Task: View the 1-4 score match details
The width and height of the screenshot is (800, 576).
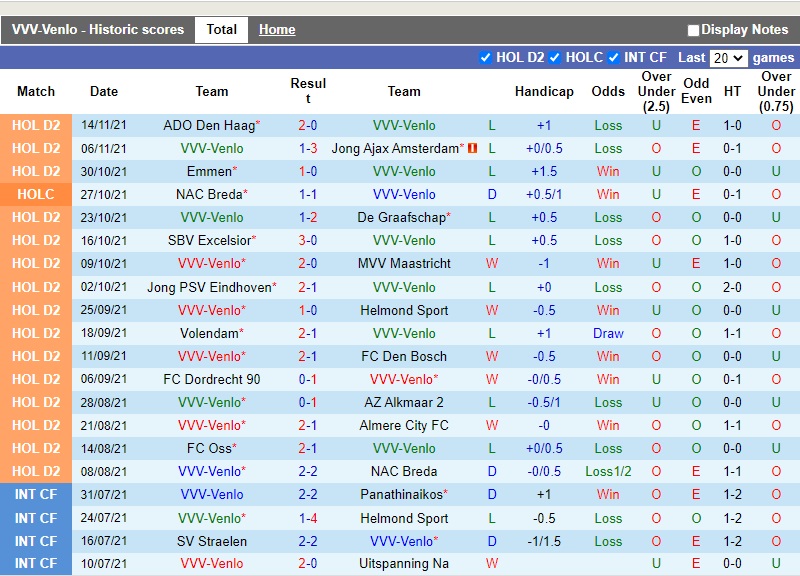Action: [308, 518]
